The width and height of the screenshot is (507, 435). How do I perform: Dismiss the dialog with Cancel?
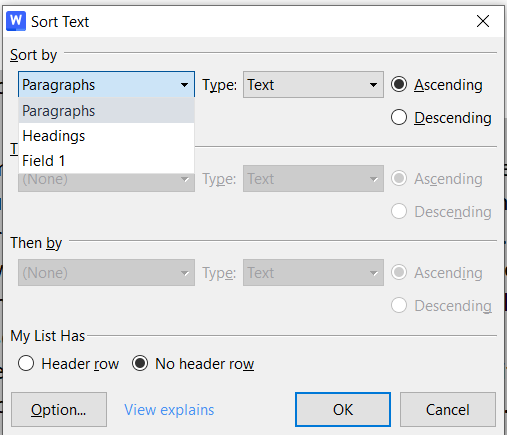(448, 410)
